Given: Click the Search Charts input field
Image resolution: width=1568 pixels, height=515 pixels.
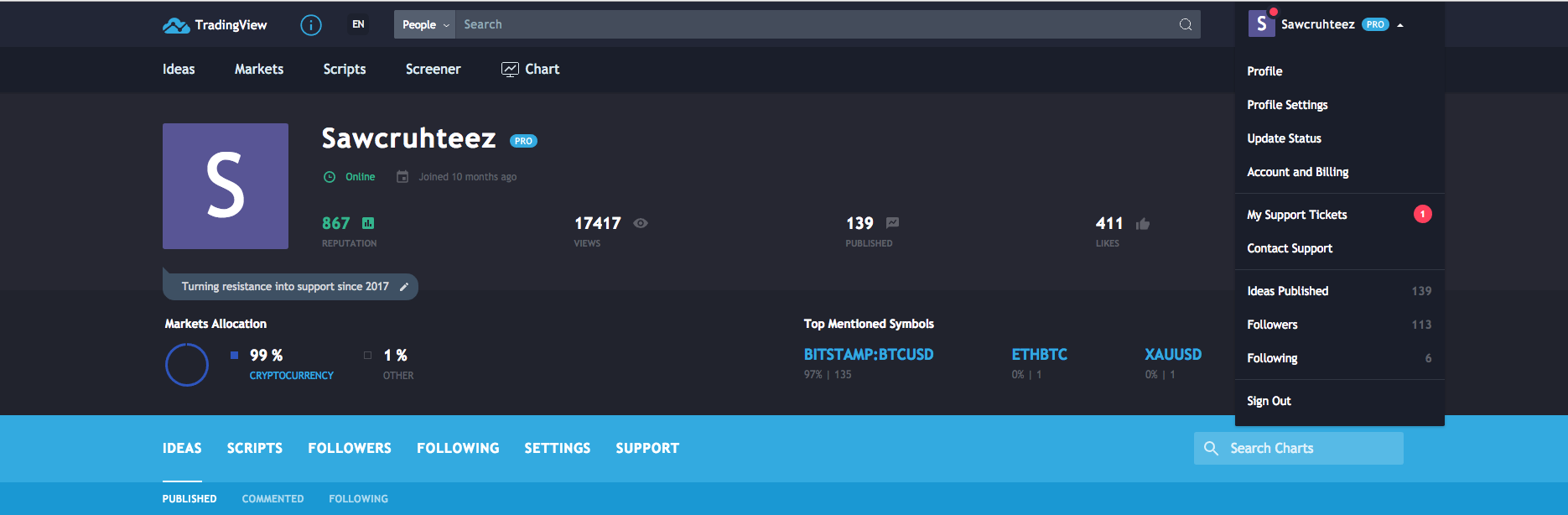Looking at the screenshot, I should coord(1299,448).
